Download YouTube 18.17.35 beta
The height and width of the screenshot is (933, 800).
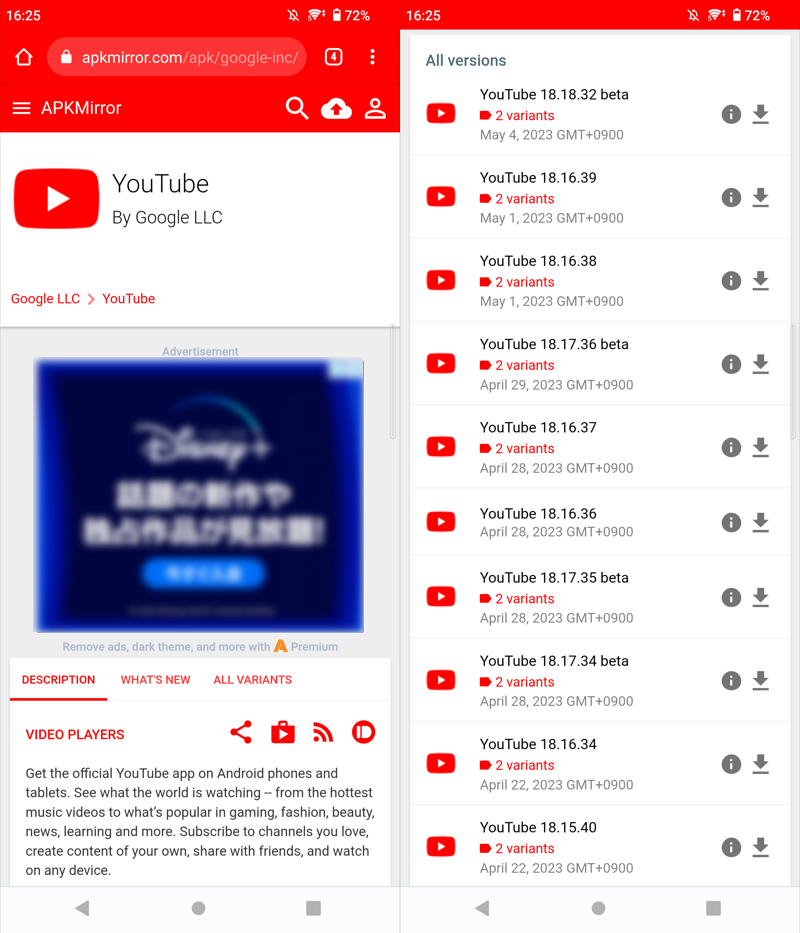pos(761,597)
